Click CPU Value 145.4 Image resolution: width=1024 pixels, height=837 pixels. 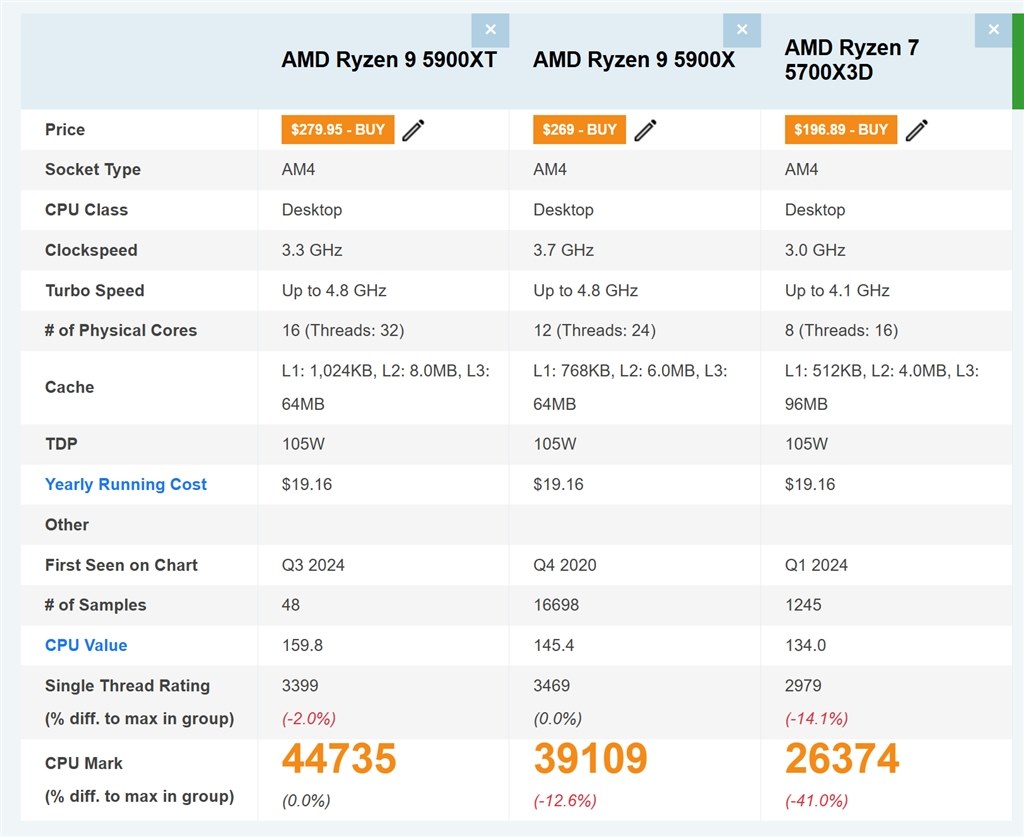click(554, 645)
